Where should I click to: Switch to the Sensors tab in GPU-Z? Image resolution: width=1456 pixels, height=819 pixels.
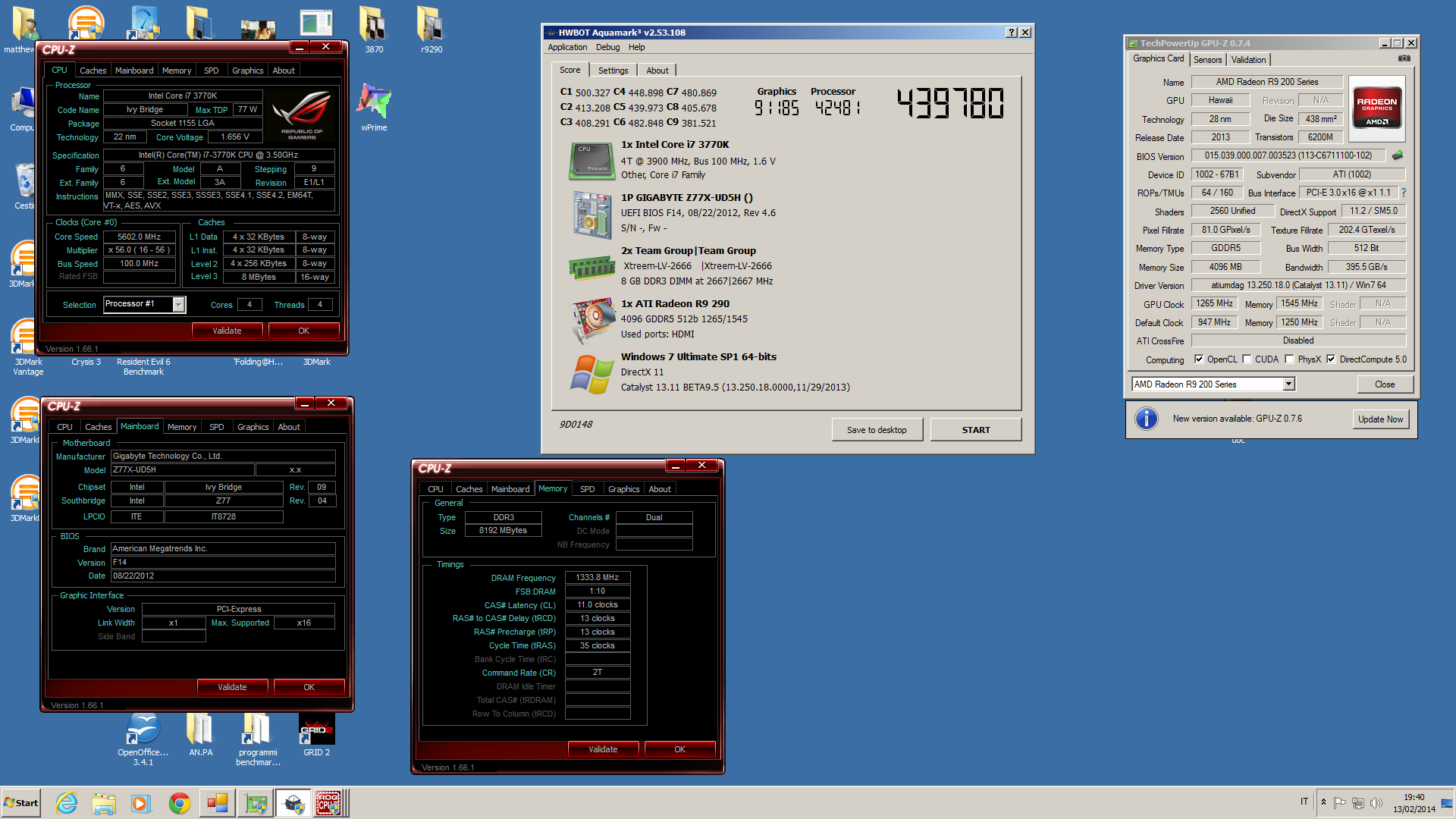1207,60
